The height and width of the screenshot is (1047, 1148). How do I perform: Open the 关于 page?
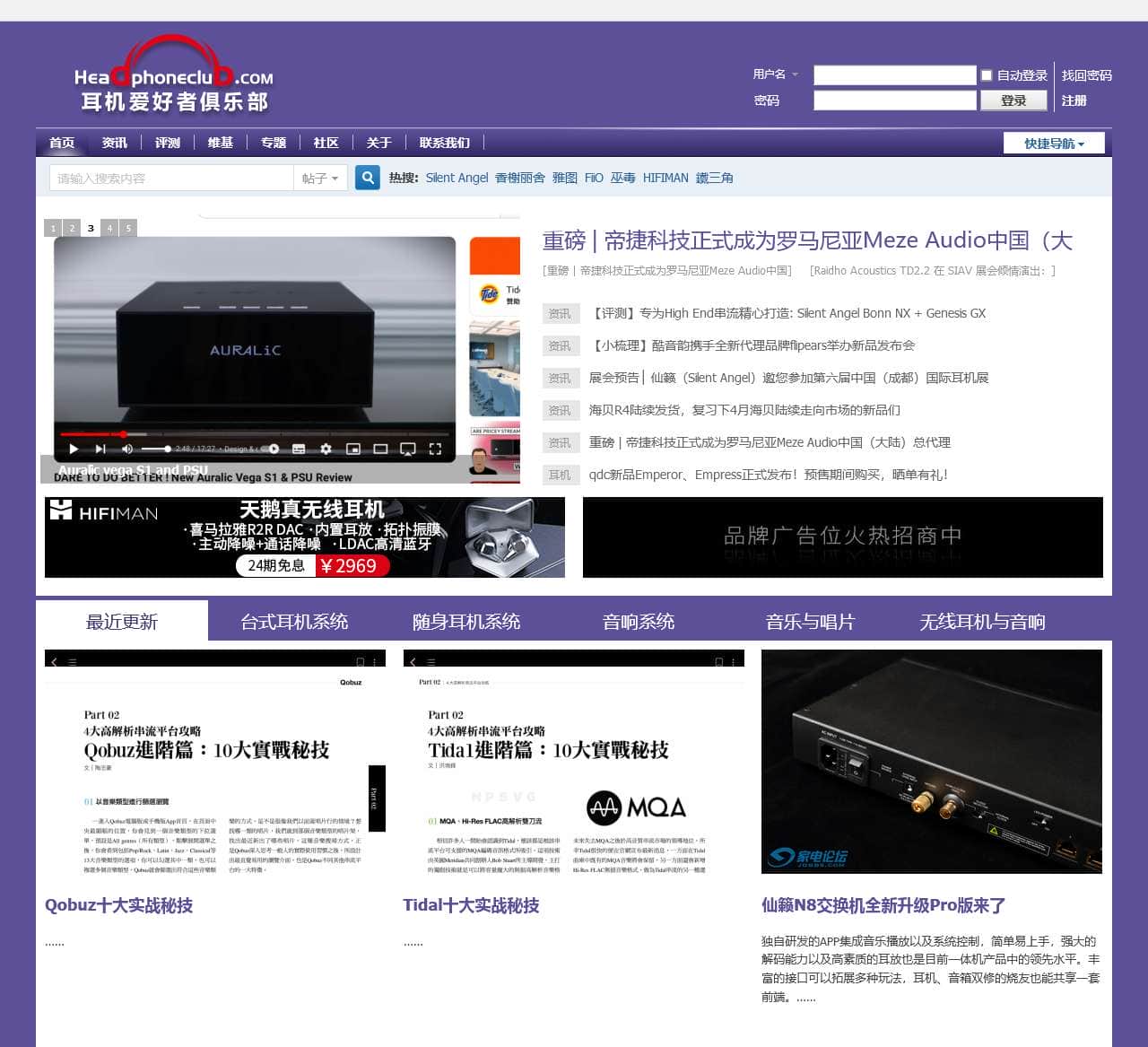pos(379,143)
